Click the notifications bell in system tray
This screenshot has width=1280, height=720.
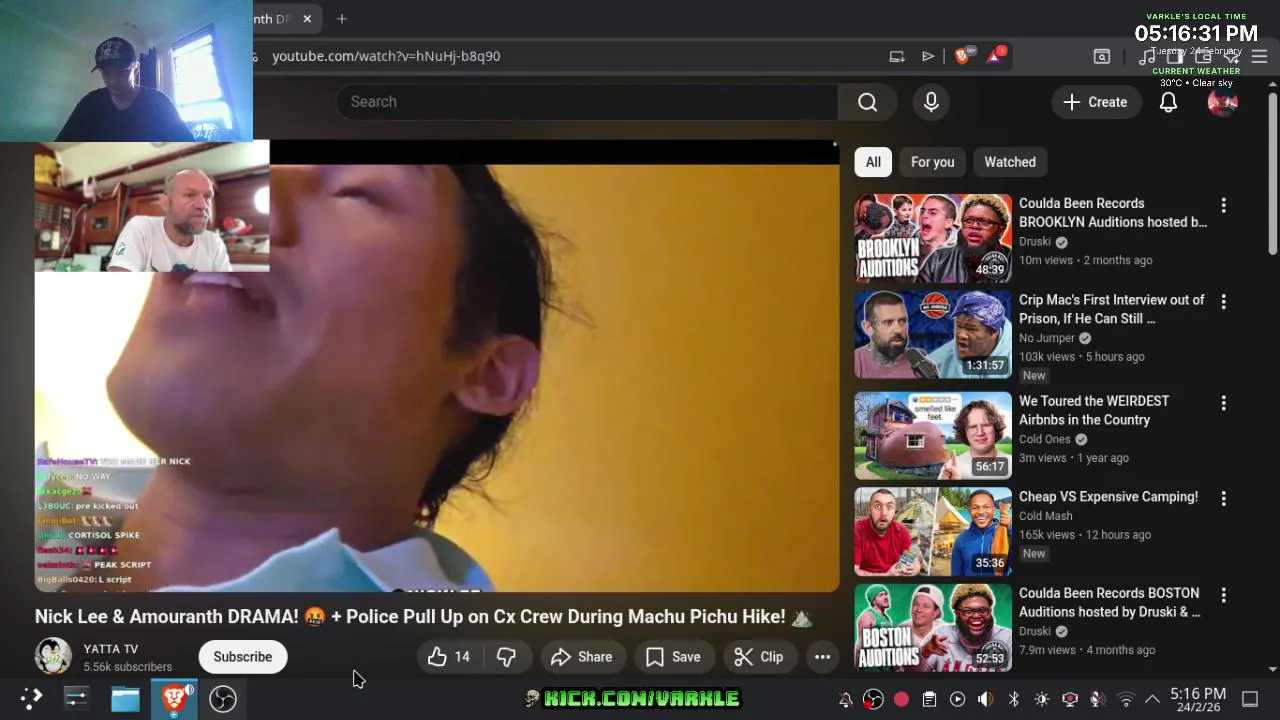pos(845,699)
